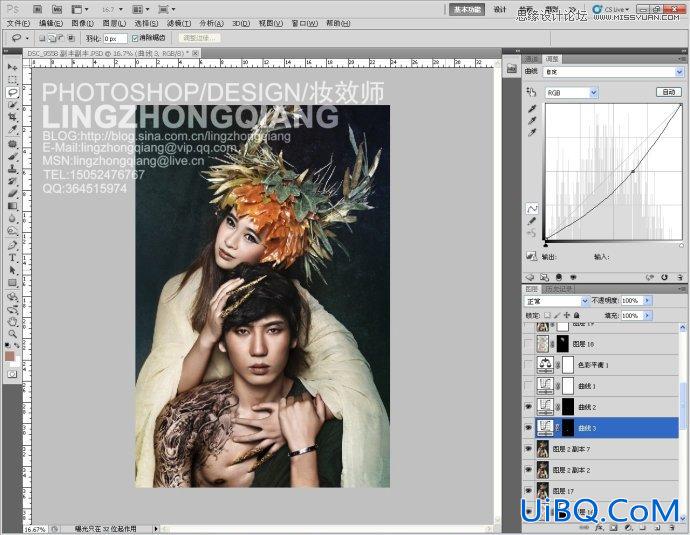Select the Zoom tool in toolbox
Screen dimensions: 690x535
(12, 334)
